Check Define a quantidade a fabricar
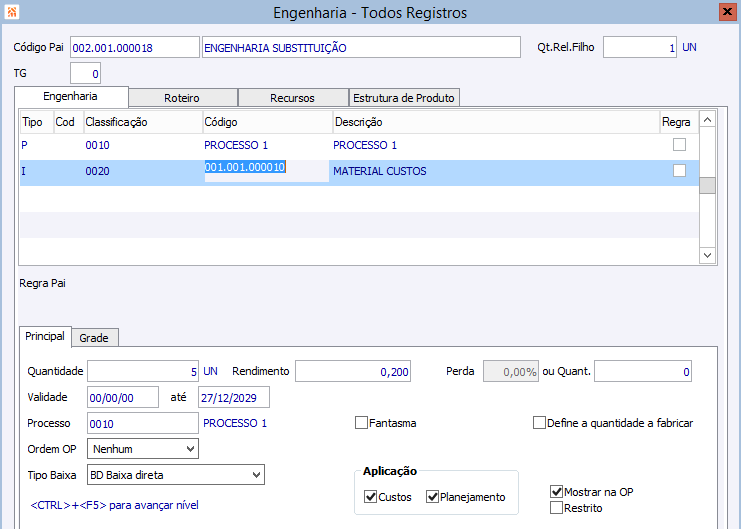Viewport: 741px width, 529px height. (540, 423)
